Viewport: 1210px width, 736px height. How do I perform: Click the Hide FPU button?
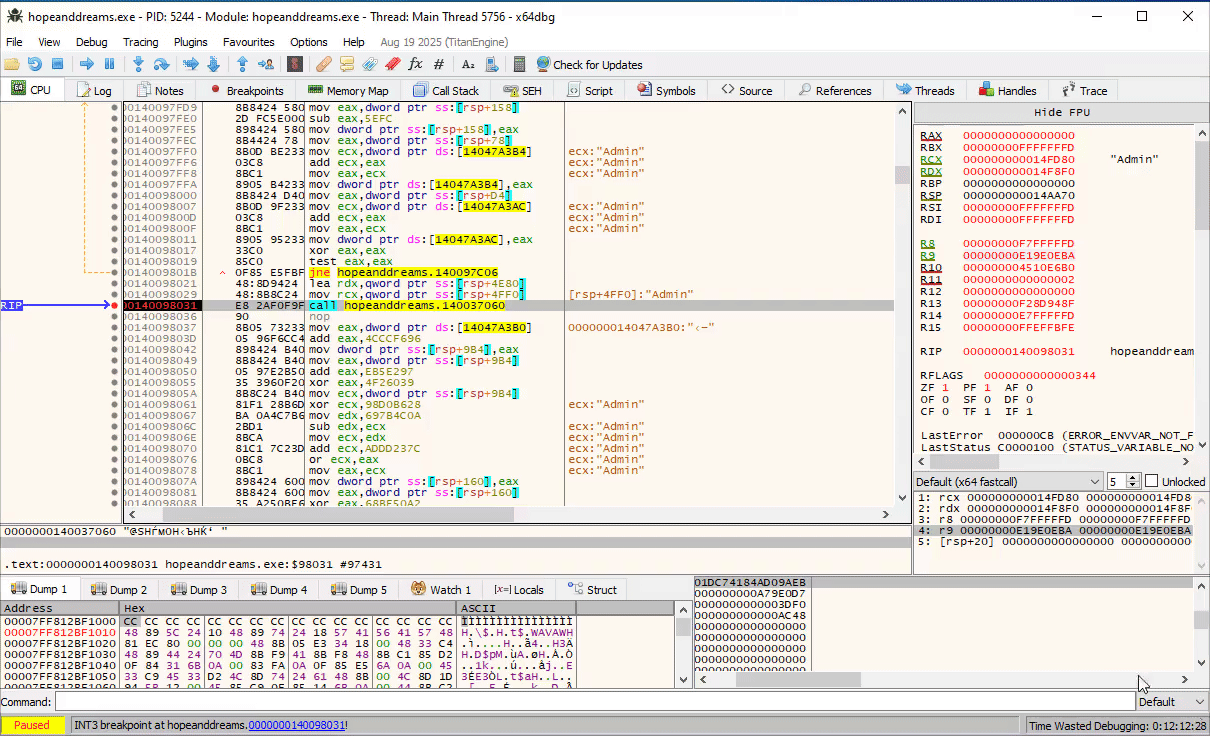click(x=1061, y=112)
